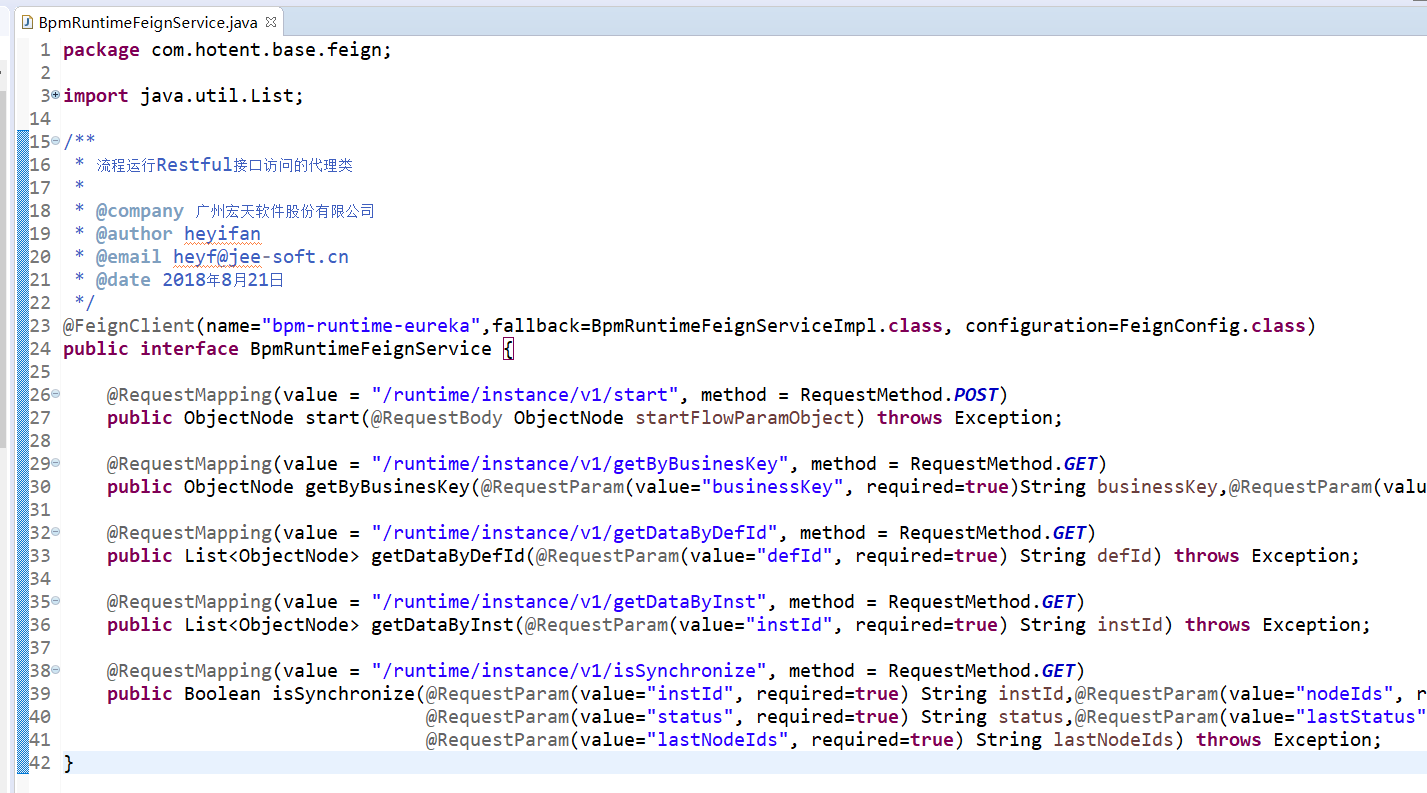Click java.util.List in the import statement

click(x=217, y=96)
